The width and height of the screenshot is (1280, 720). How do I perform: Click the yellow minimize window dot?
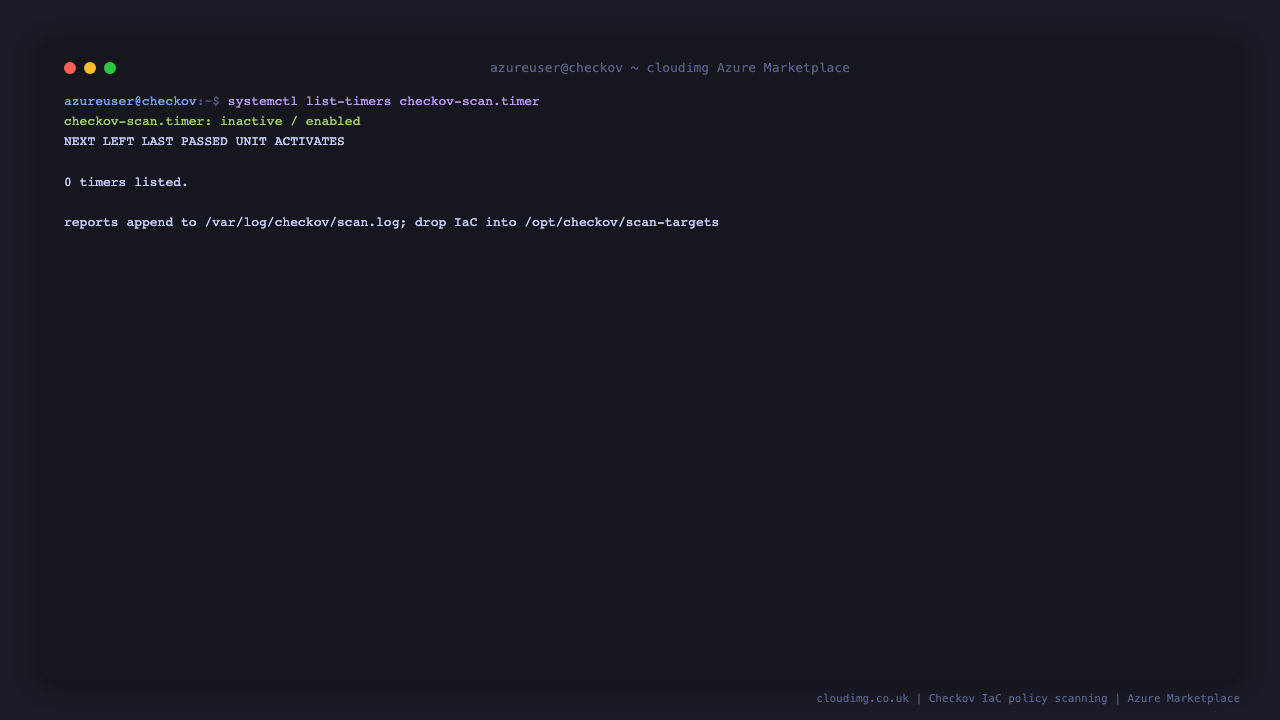coord(90,68)
